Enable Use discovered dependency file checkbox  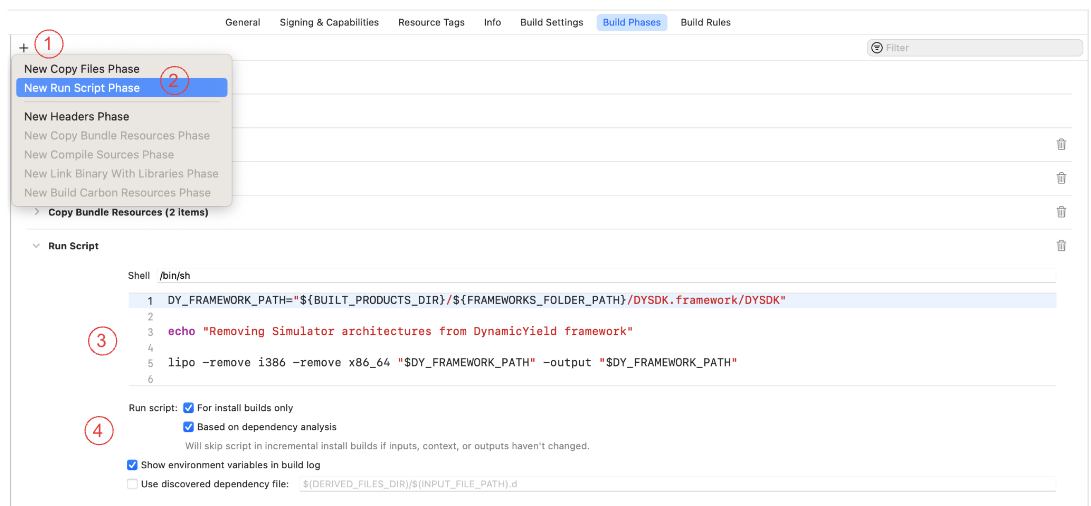132,484
